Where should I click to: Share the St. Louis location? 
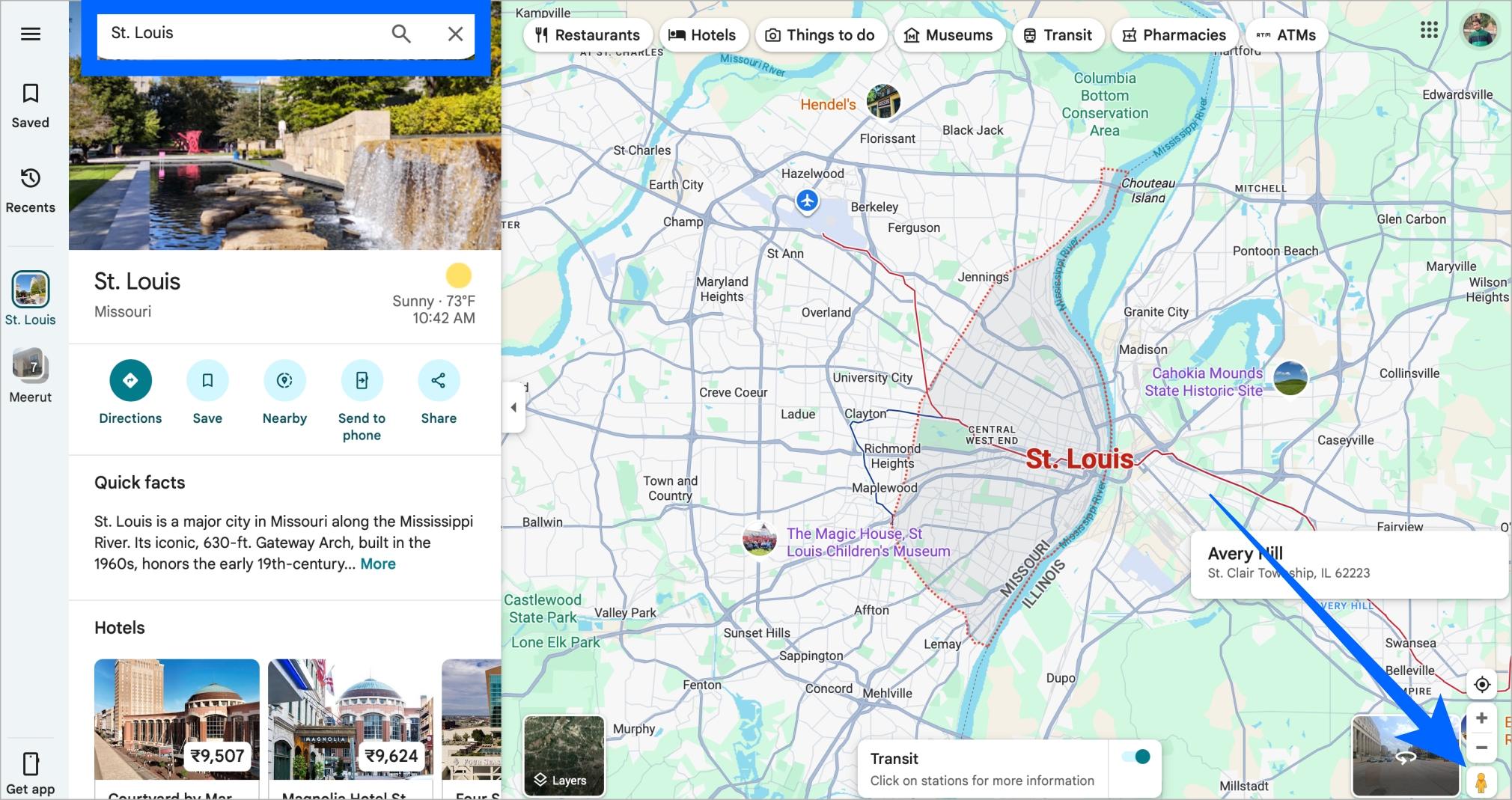[x=438, y=380]
